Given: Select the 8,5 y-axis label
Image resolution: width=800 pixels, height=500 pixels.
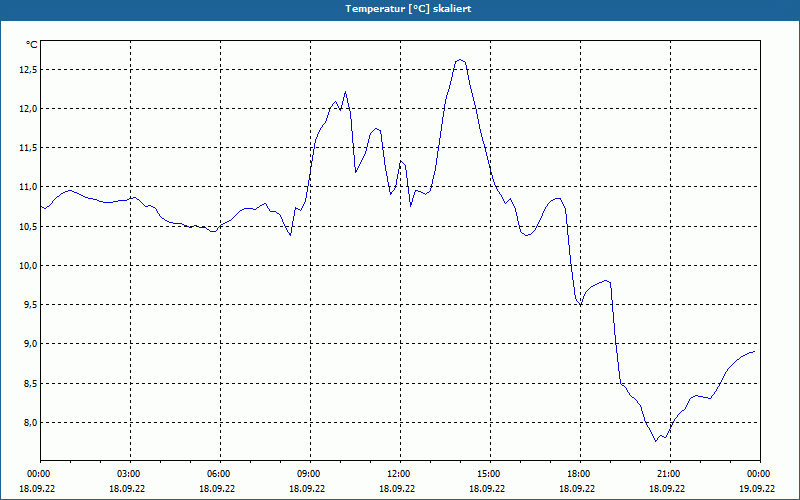Looking at the screenshot, I should tap(30, 383).
